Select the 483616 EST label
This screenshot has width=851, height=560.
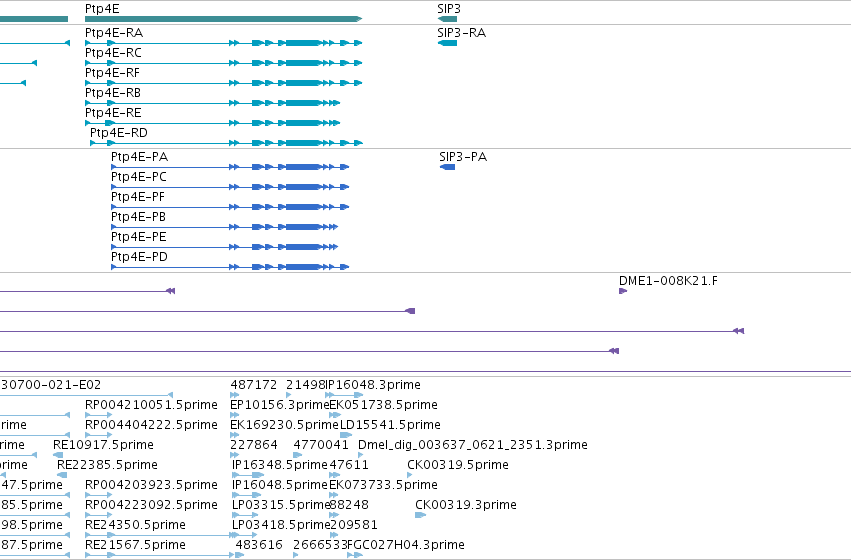(259, 546)
